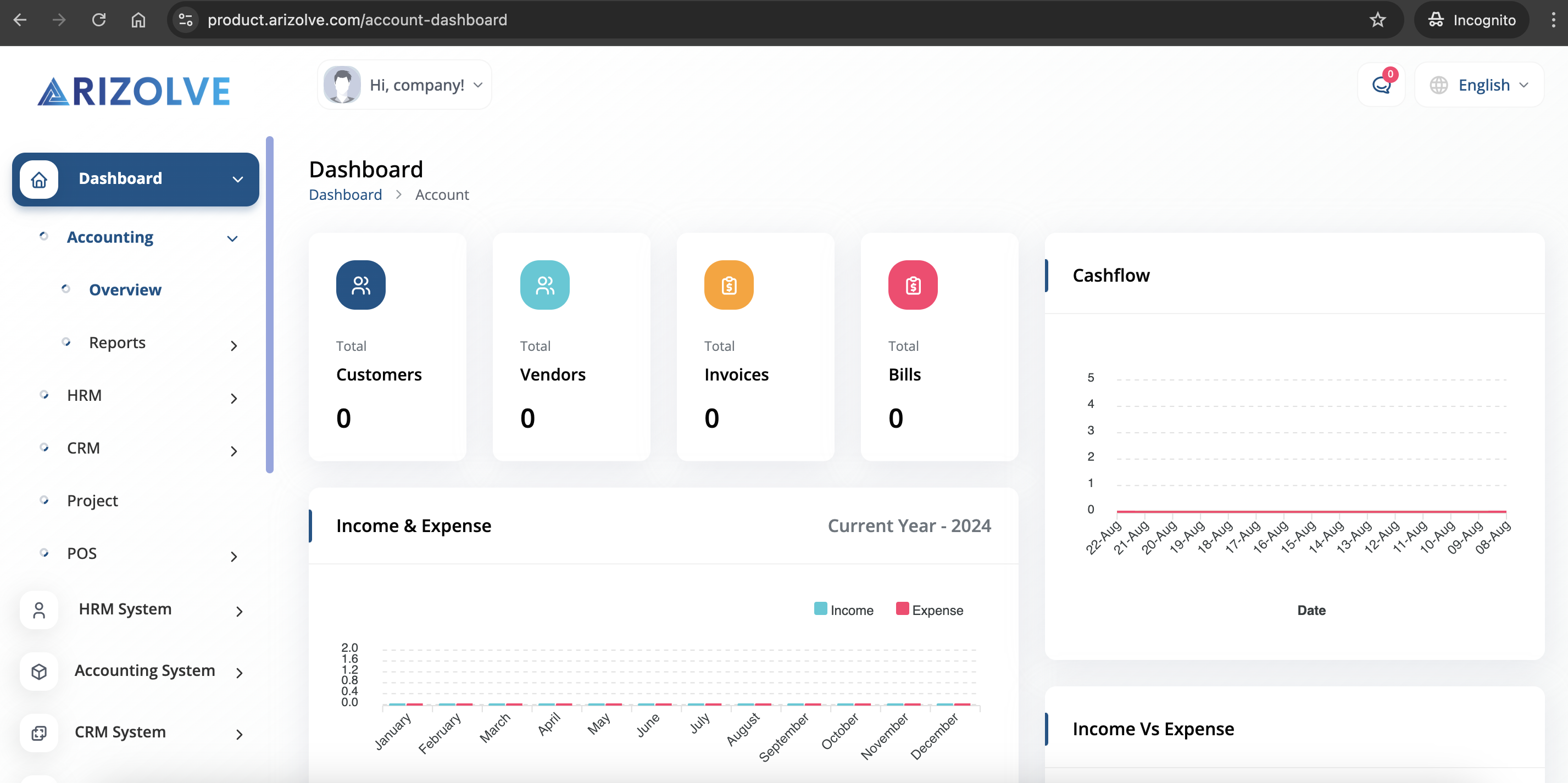Image resolution: width=1568 pixels, height=783 pixels.
Task: Click the pink Total Bills icon
Action: coord(912,285)
